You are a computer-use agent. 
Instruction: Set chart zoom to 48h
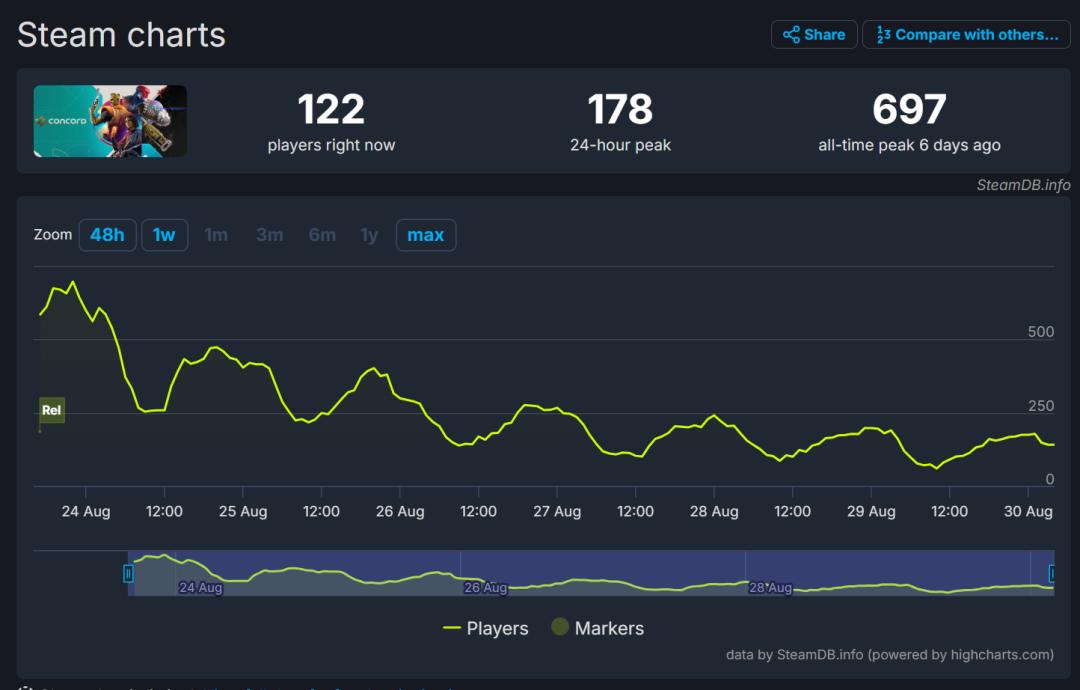pos(107,235)
